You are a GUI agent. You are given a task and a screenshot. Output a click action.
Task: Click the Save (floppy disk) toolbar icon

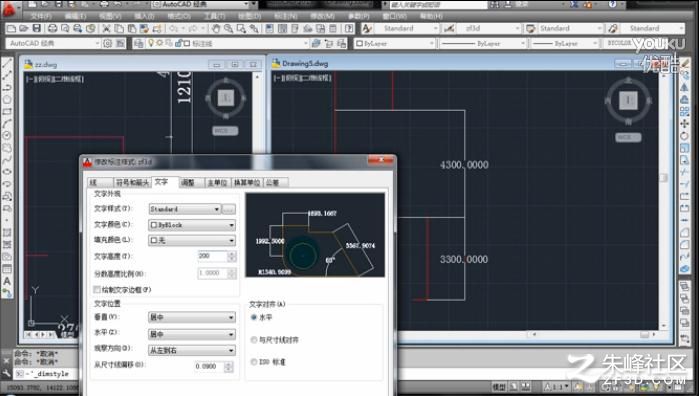click(37, 29)
